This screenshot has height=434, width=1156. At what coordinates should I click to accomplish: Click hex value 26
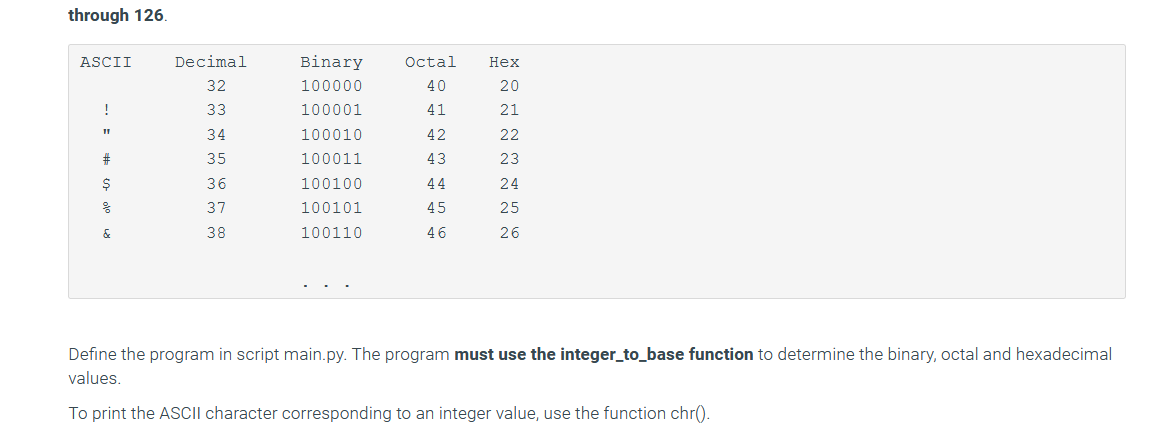coord(509,233)
